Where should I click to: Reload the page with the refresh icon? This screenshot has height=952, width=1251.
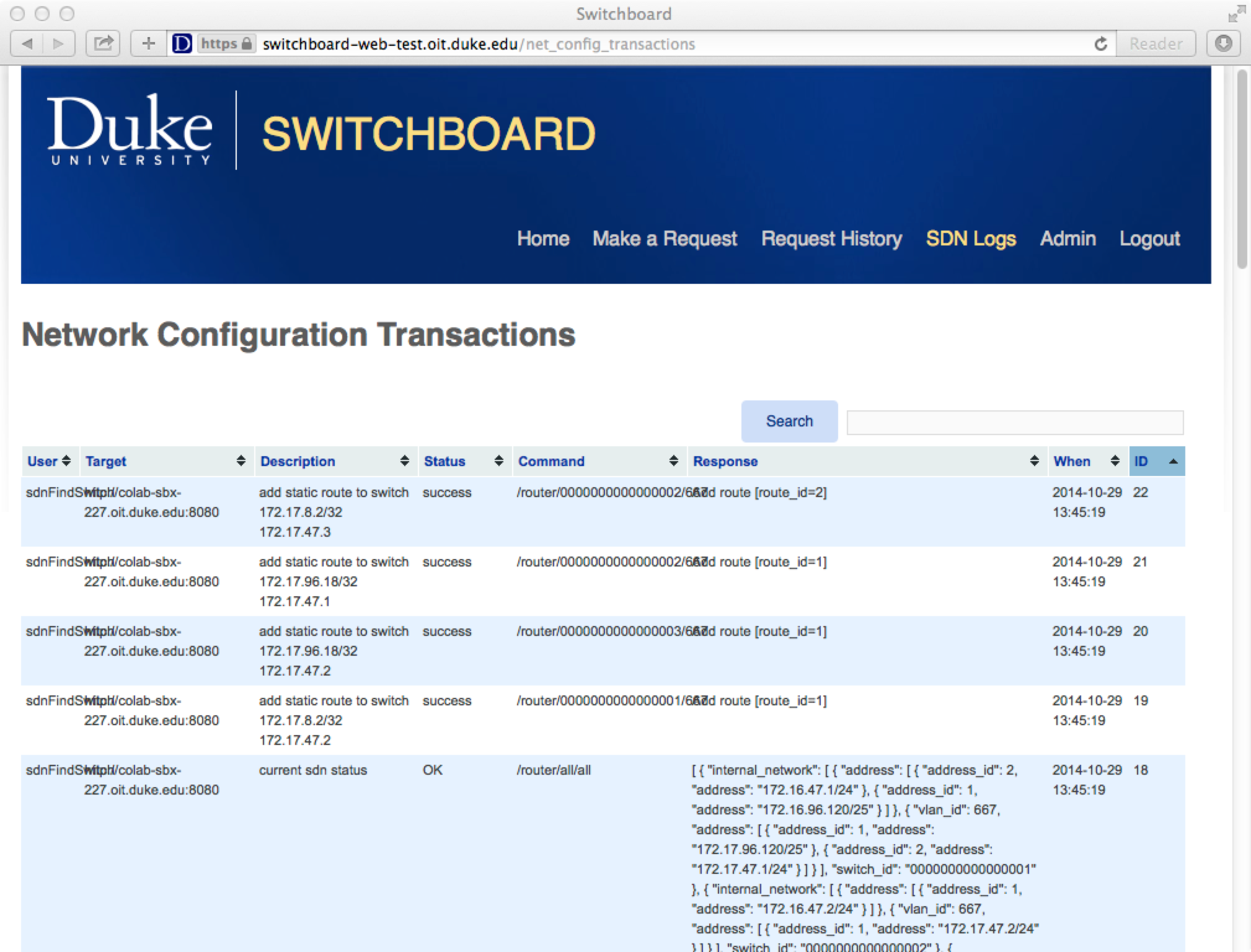coord(1100,44)
